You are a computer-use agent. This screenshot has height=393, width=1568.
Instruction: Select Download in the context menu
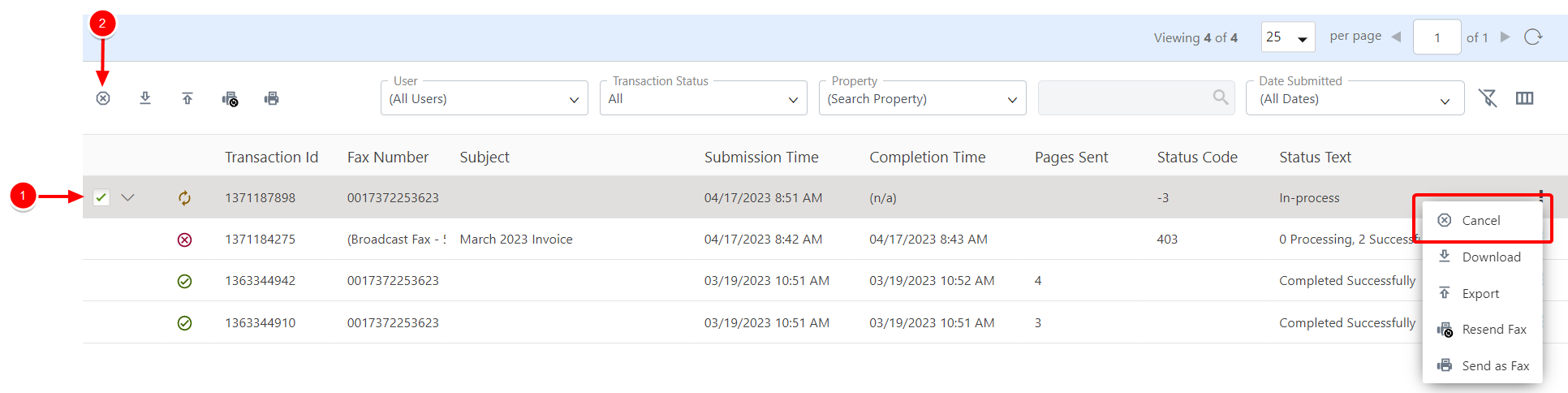click(x=1491, y=257)
